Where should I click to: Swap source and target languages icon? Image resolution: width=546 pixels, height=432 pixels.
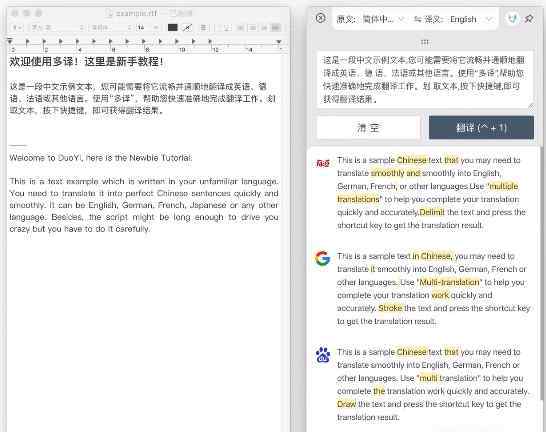(x=418, y=19)
